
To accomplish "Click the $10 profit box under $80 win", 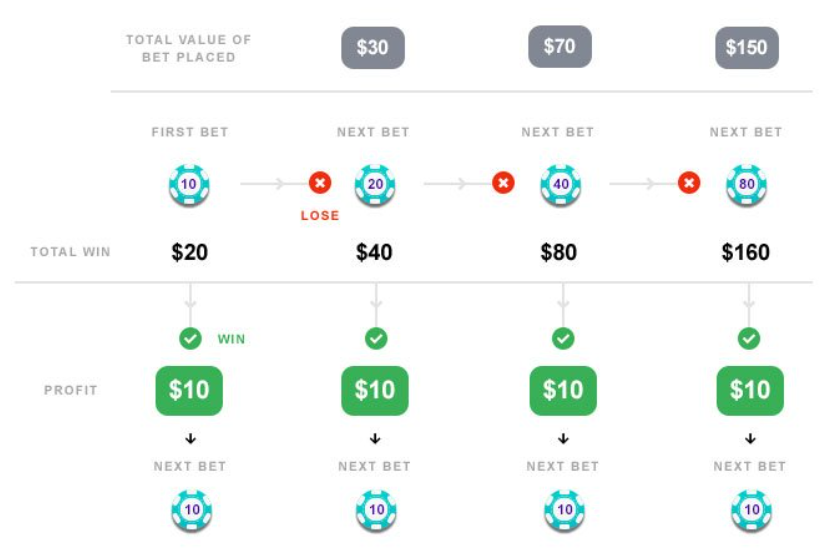I will click(563, 391).
